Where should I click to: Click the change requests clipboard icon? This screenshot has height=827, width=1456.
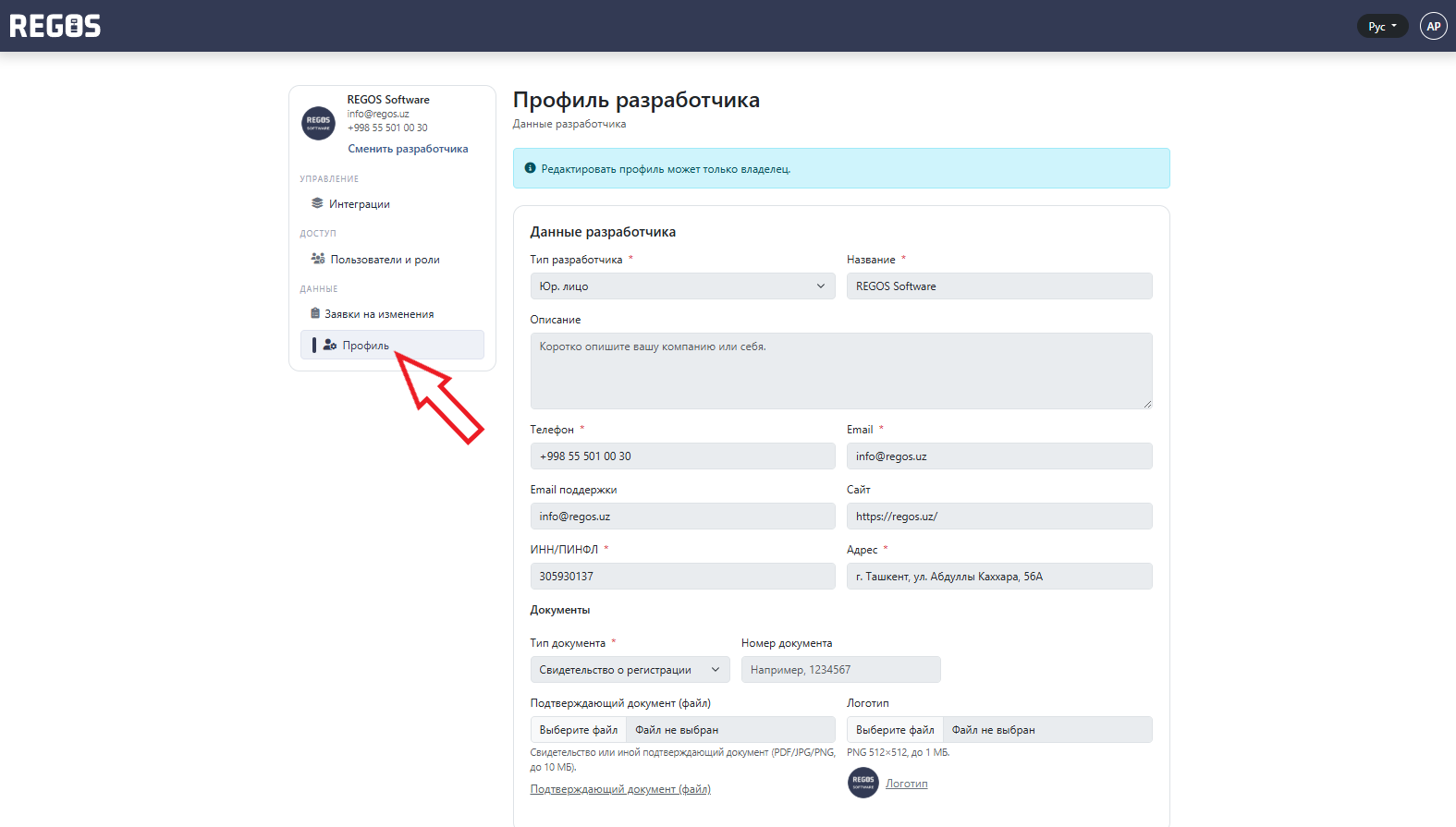pos(315,313)
